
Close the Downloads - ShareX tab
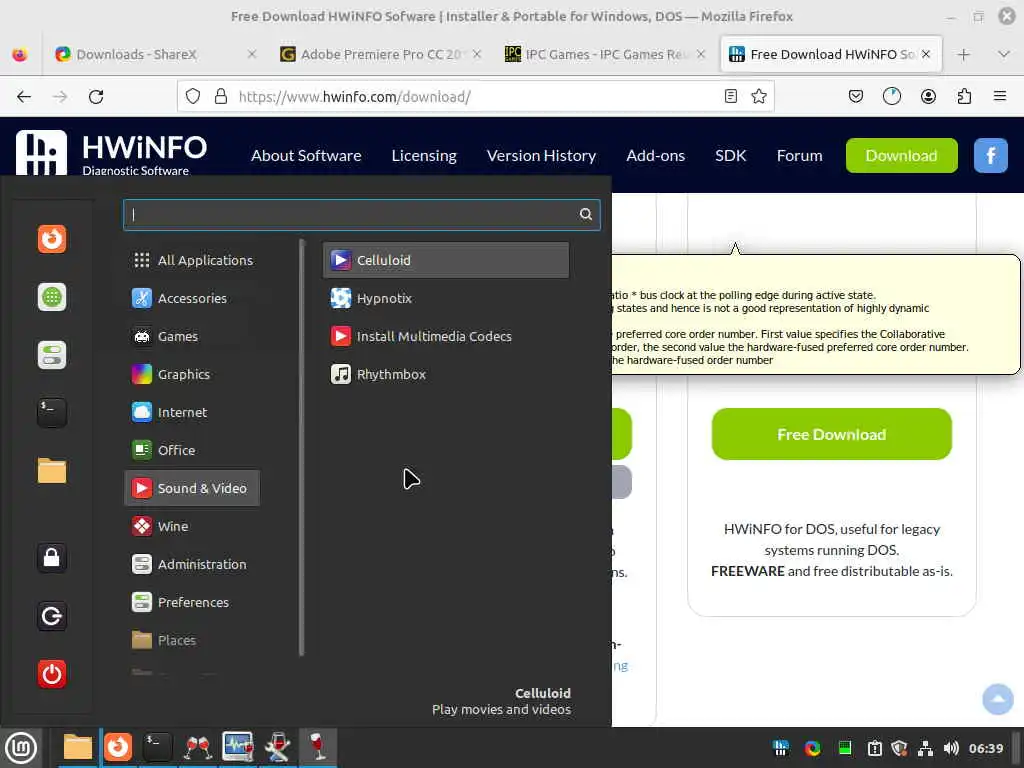point(251,54)
